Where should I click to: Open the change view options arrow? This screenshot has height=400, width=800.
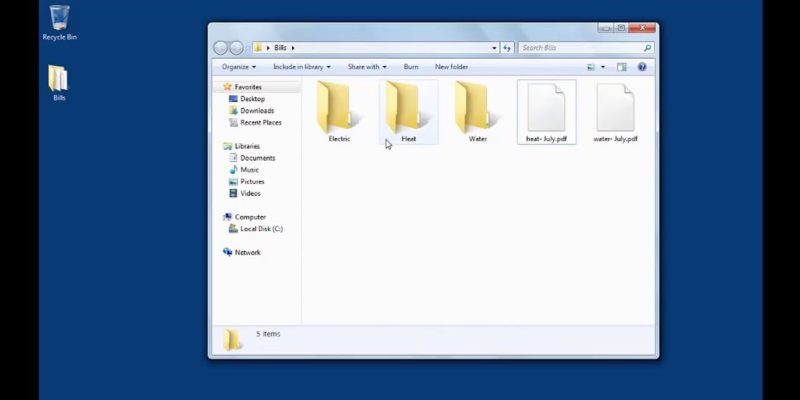click(x=603, y=67)
